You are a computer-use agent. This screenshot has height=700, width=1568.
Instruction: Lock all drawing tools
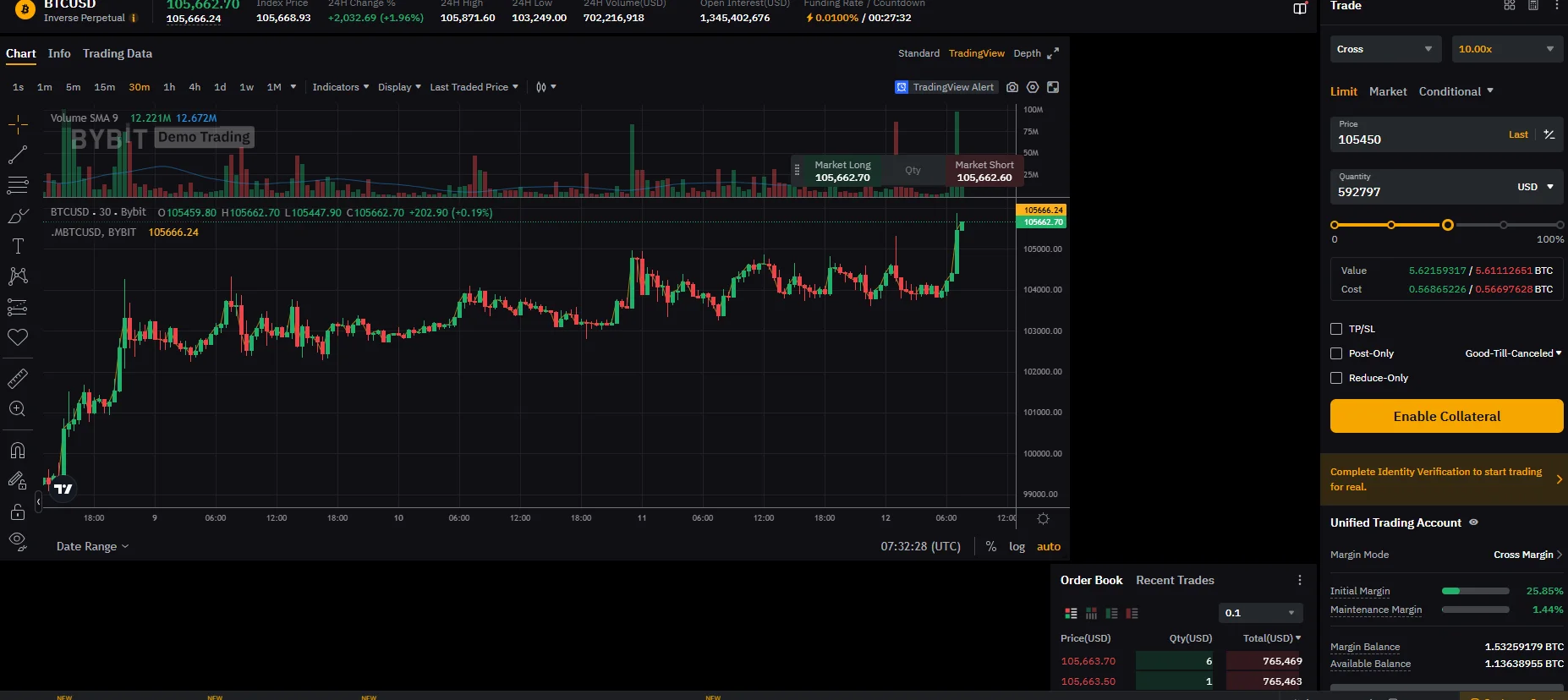18,511
